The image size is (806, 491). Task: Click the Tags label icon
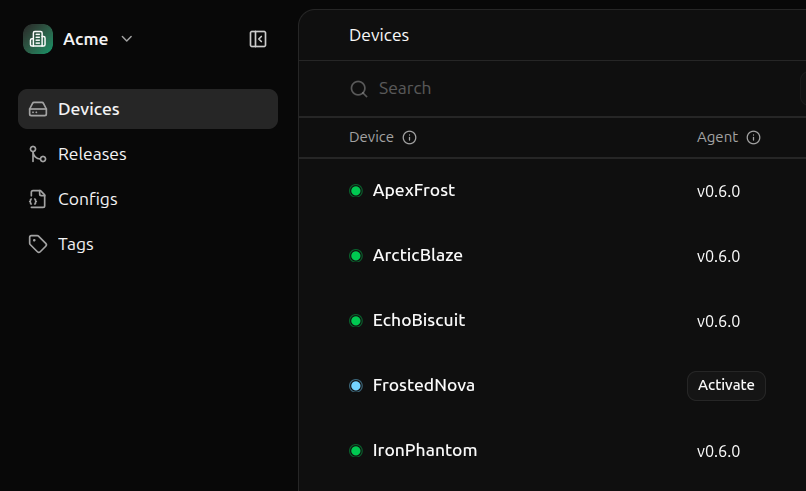tap(38, 244)
